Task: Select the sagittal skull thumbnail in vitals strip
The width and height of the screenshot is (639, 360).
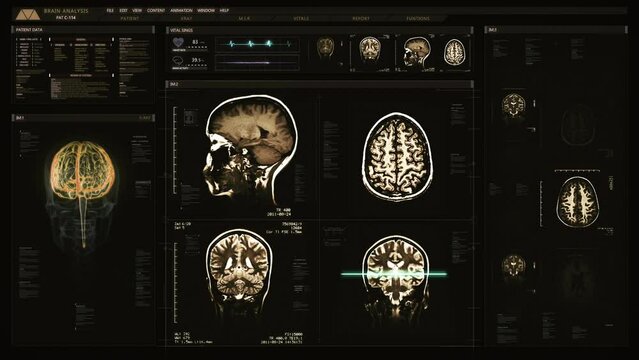Action: (416, 52)
